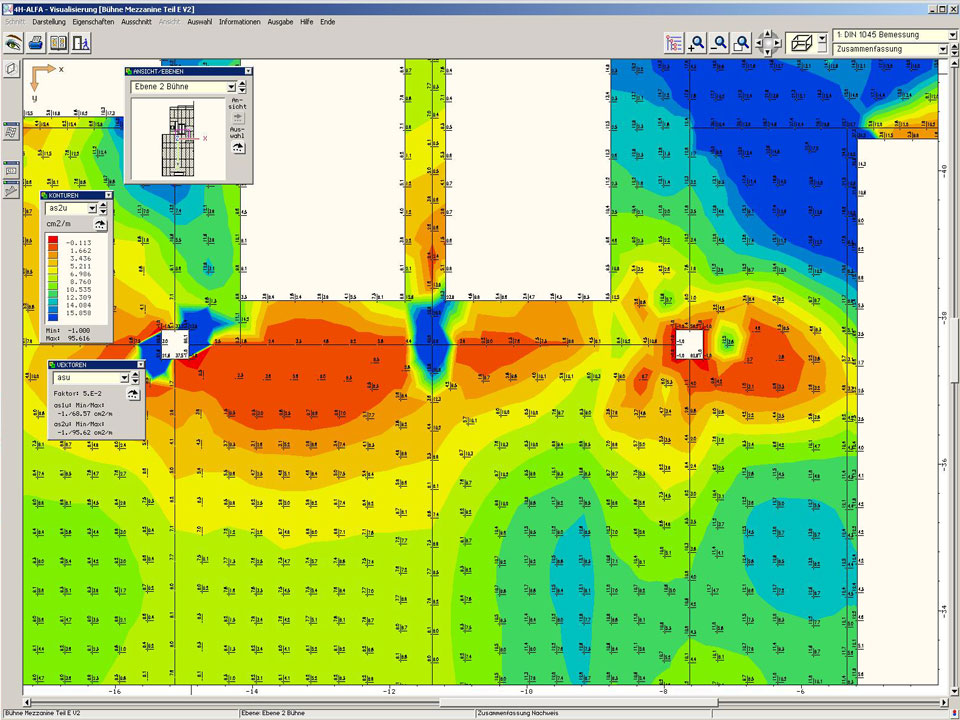
Task: Click the tree list icon left of the zoom tools
Action: [x=674, y=43]
